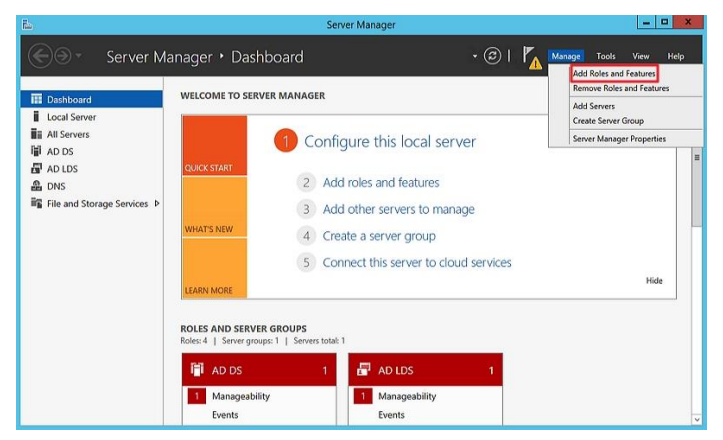Click Manageability alert badge in AD DS tile
The height and width of the screenshot is (440, 723).
pyautogui.click(x=197, y=396)
